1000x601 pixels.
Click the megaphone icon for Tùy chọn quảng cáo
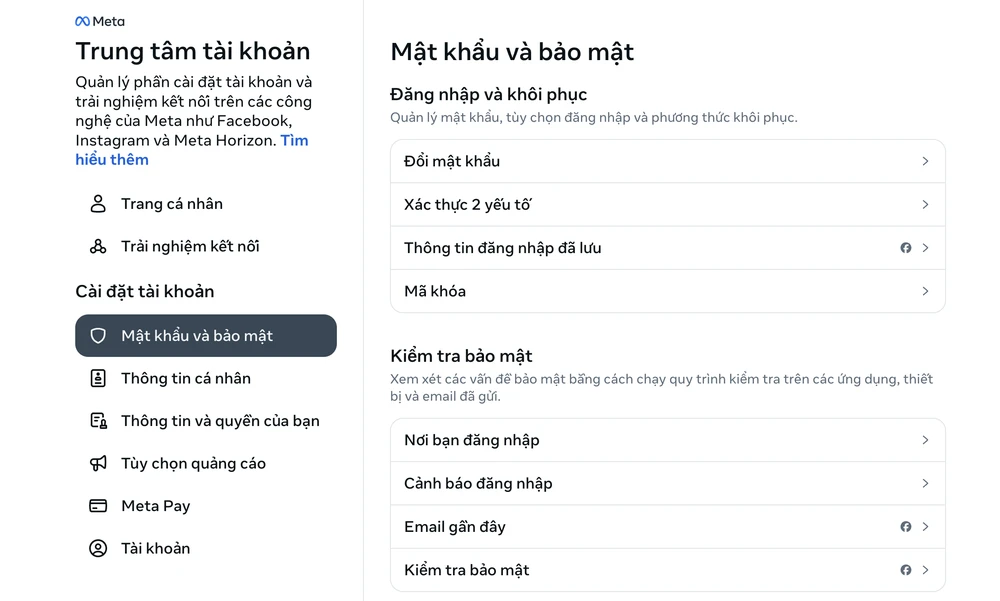[x=97, y=463]
